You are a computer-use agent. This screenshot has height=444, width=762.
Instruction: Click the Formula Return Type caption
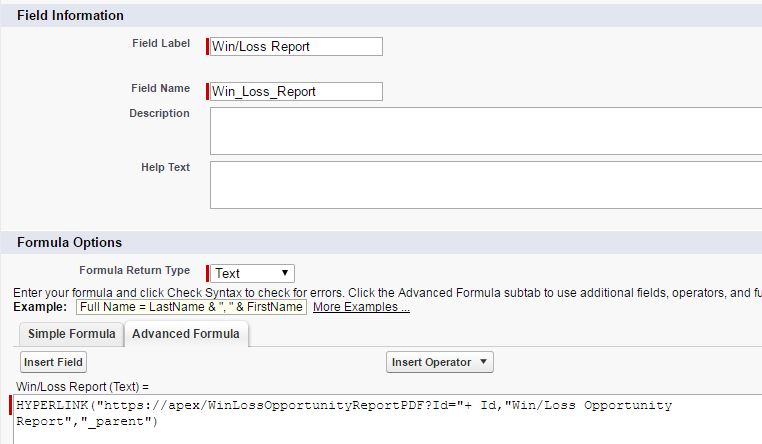coord(134,271)
